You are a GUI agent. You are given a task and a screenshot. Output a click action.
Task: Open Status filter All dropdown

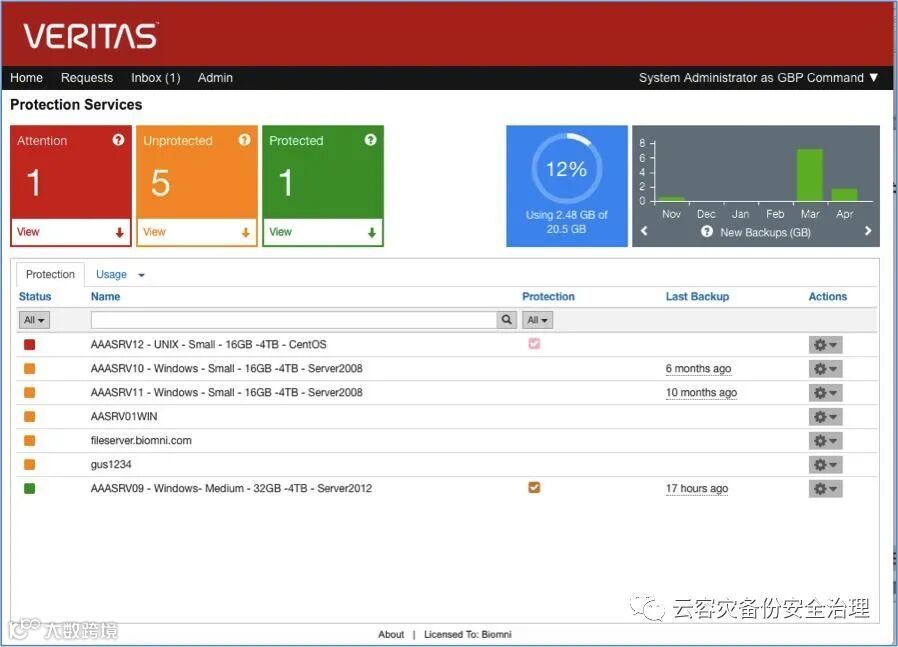click(x=34, y=320)
